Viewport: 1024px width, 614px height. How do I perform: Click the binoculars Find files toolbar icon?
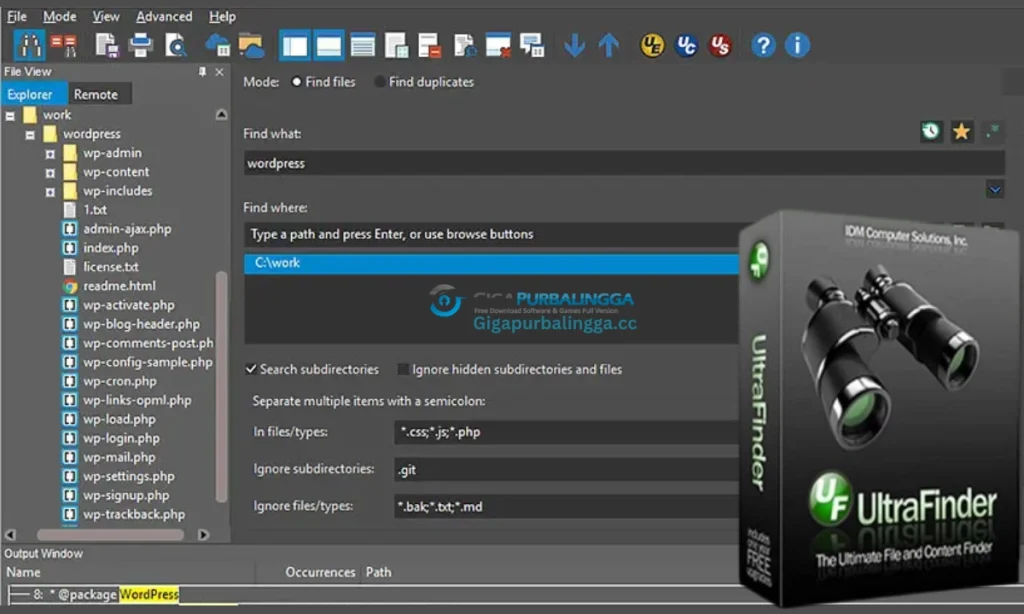point(29,45)
